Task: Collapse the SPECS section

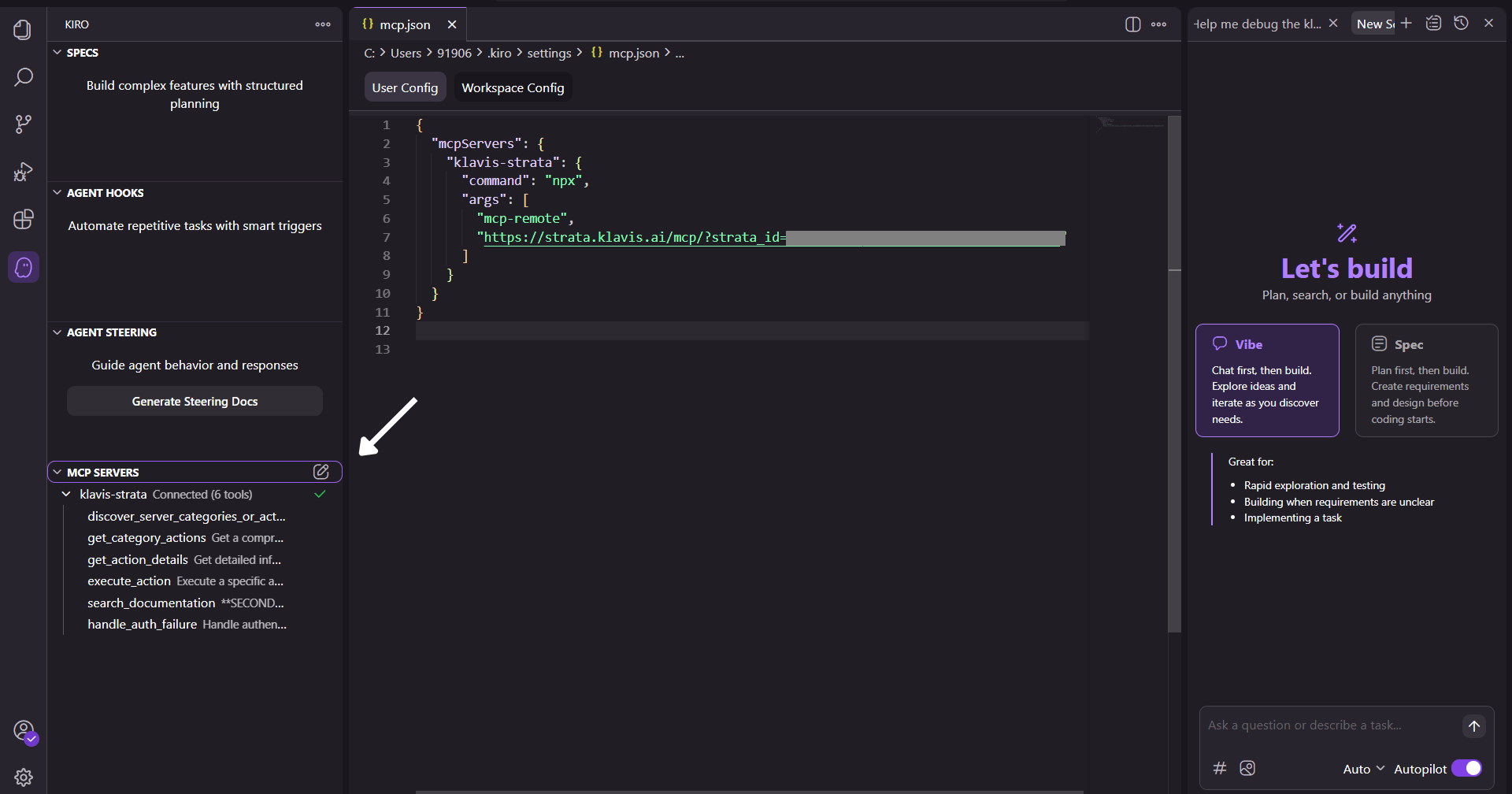Action: (x=56, y=52)
